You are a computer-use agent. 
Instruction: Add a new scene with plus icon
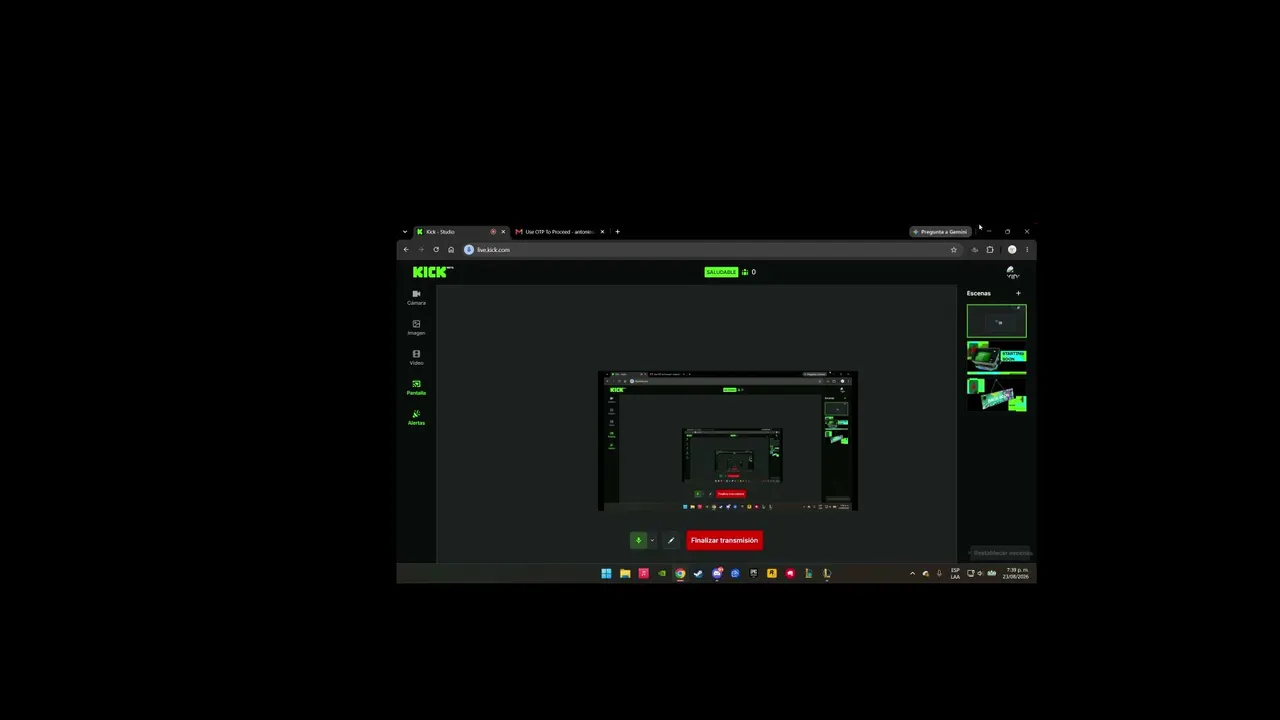tap(1018, 293)
